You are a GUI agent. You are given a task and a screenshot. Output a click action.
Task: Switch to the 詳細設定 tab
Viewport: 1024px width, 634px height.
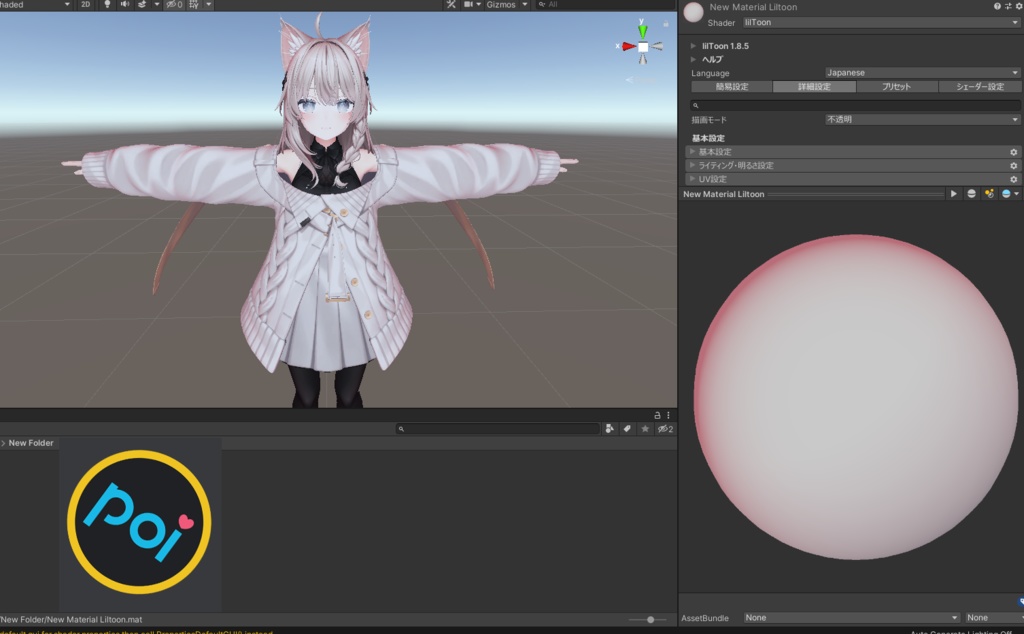(x=814, y=87)
